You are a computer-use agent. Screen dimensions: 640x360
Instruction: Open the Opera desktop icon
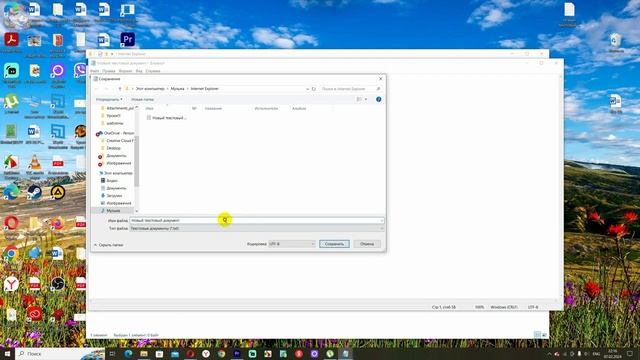[11, 223]
